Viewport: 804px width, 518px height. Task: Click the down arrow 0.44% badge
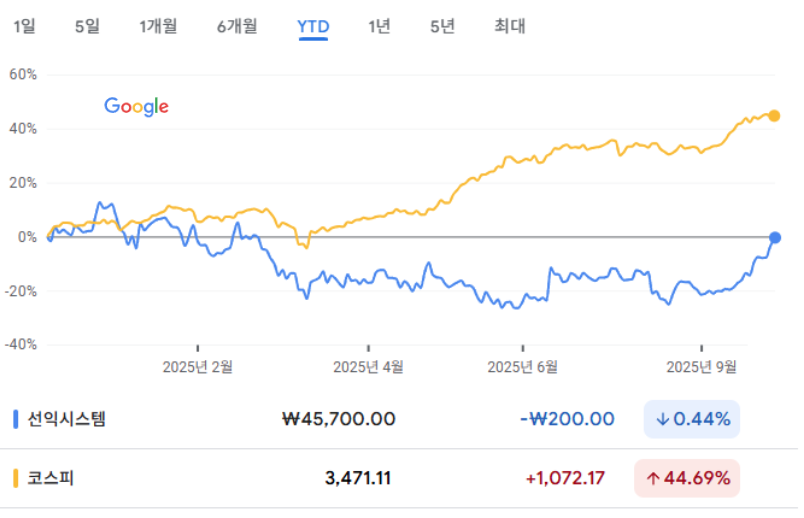tap(692, 419)
